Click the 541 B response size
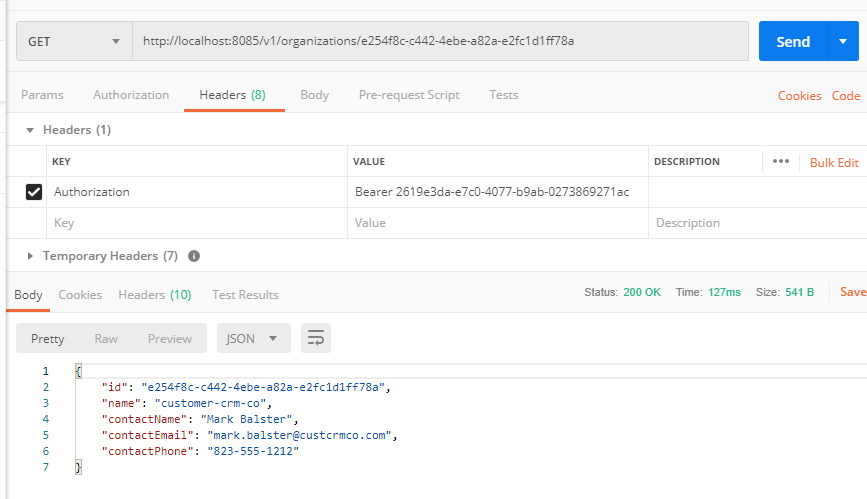This screenshot has width=867, height=499. 800,292
